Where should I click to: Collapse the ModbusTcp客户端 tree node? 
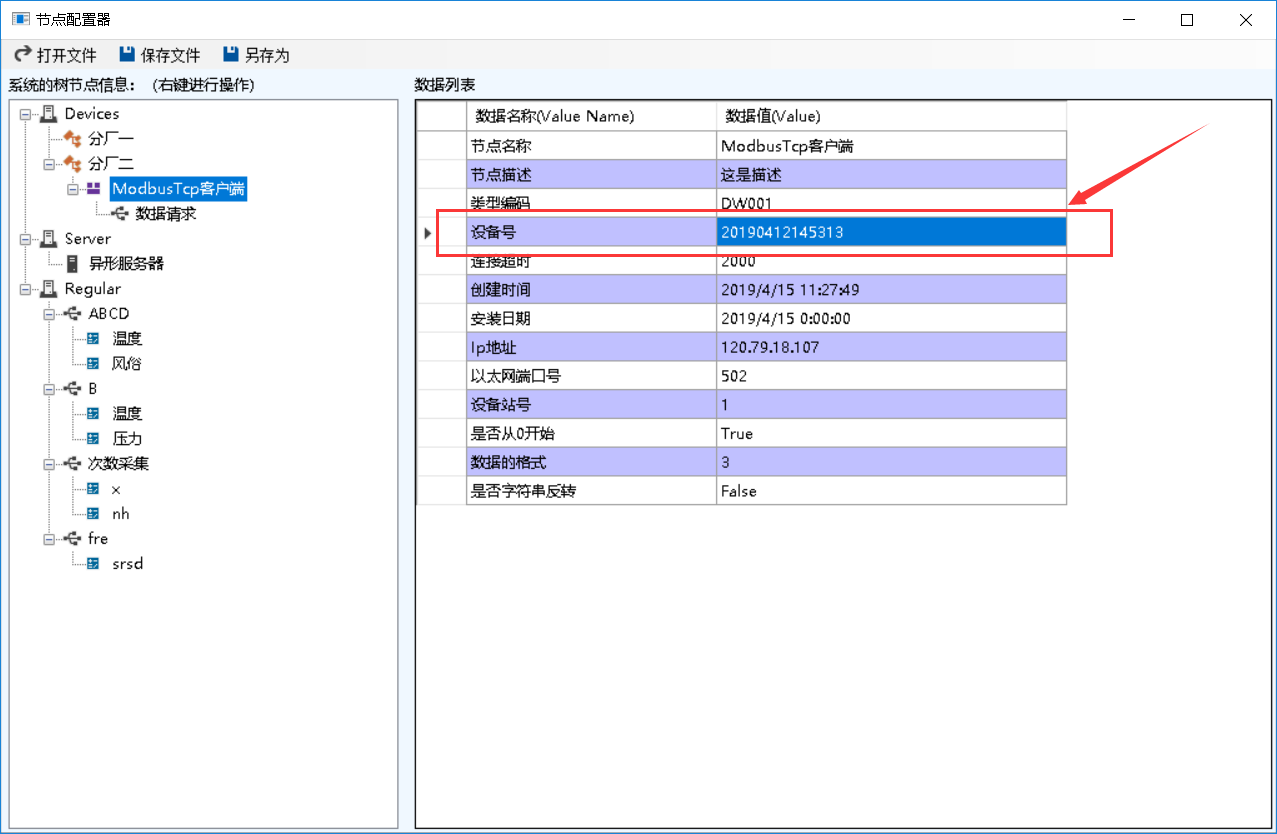(73, 189)
